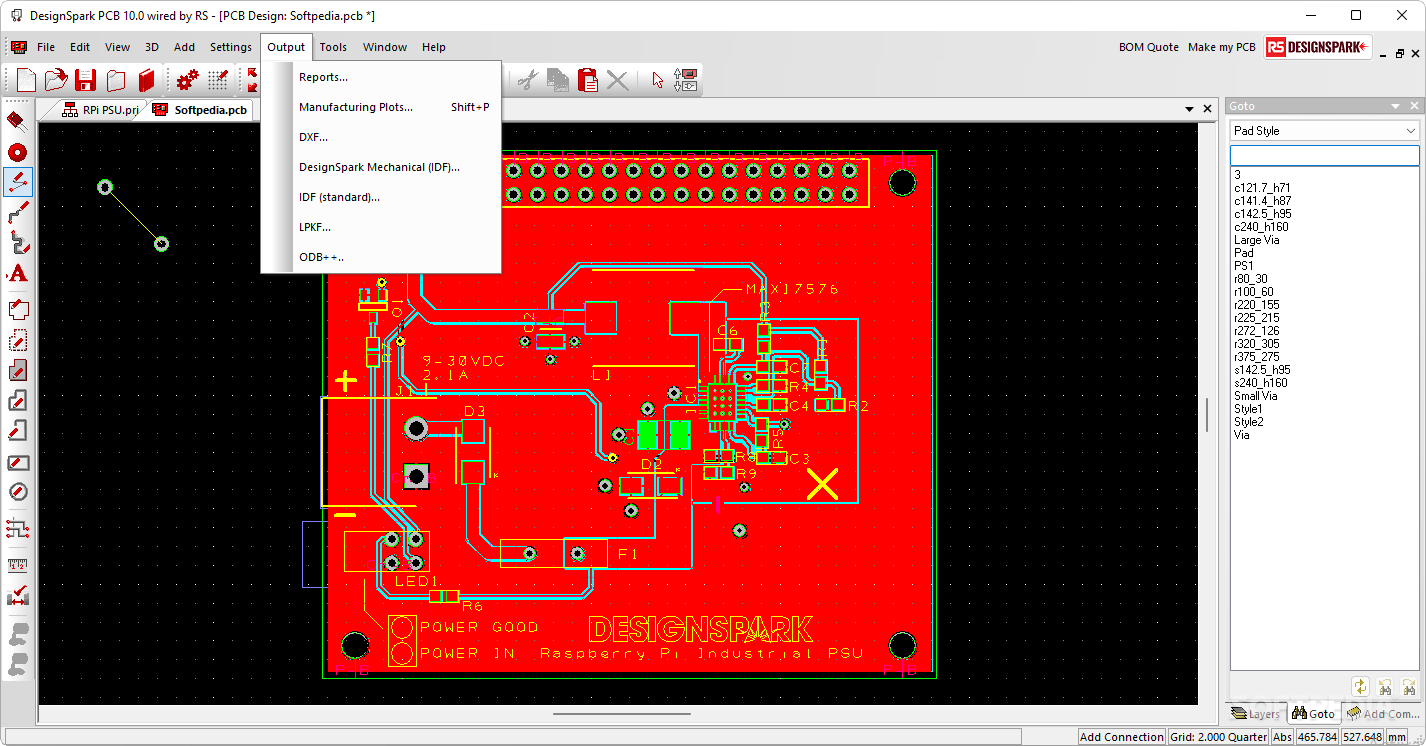Click the Make my PCB button

(x=1221, y=47)
